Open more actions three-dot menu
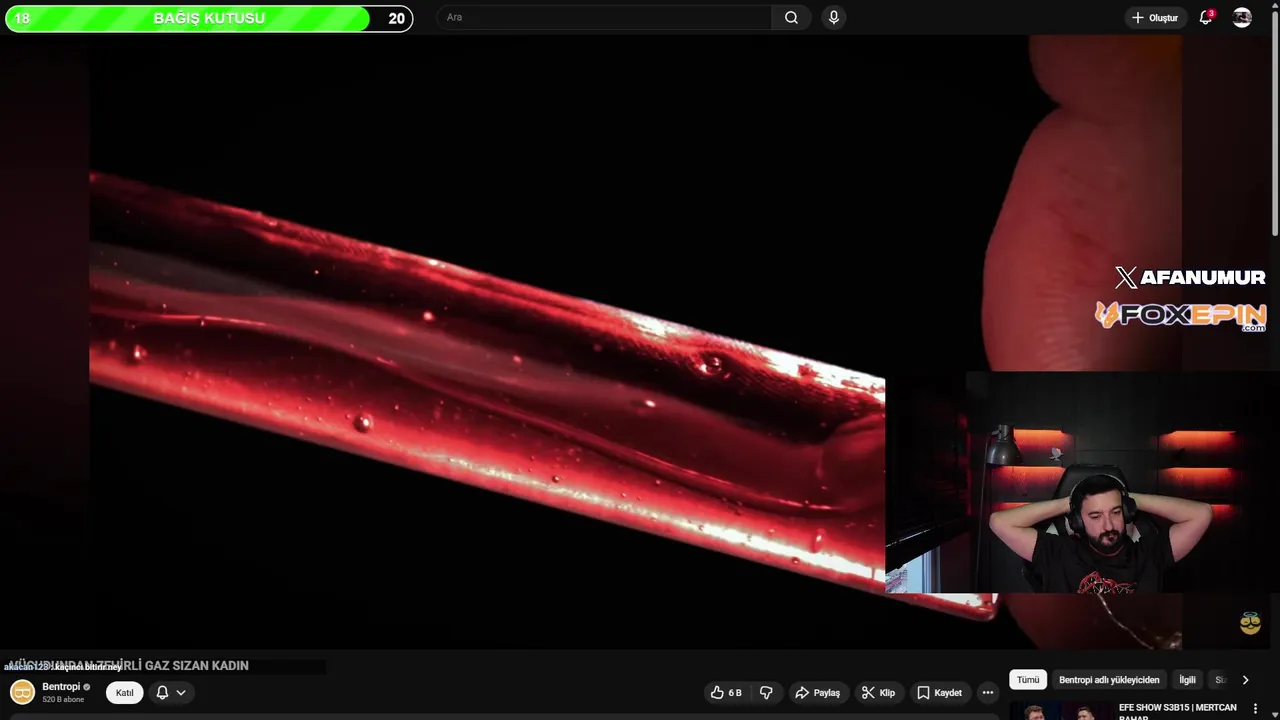The height and width of the screenshot is (720, 1280). [988, 692]
